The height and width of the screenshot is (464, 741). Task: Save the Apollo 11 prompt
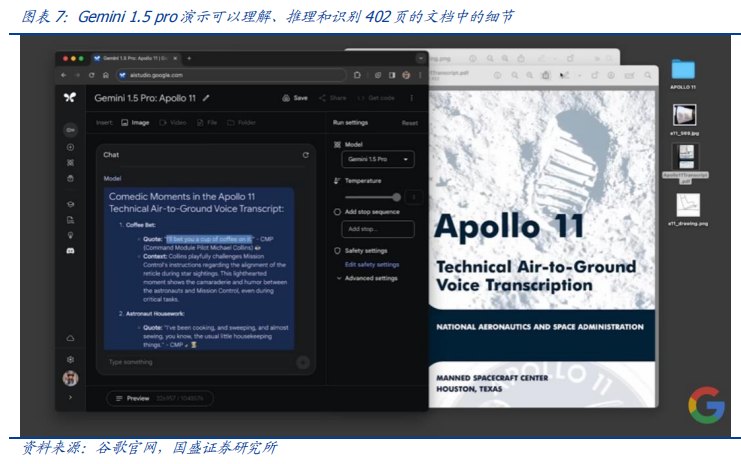coord(295,98)
